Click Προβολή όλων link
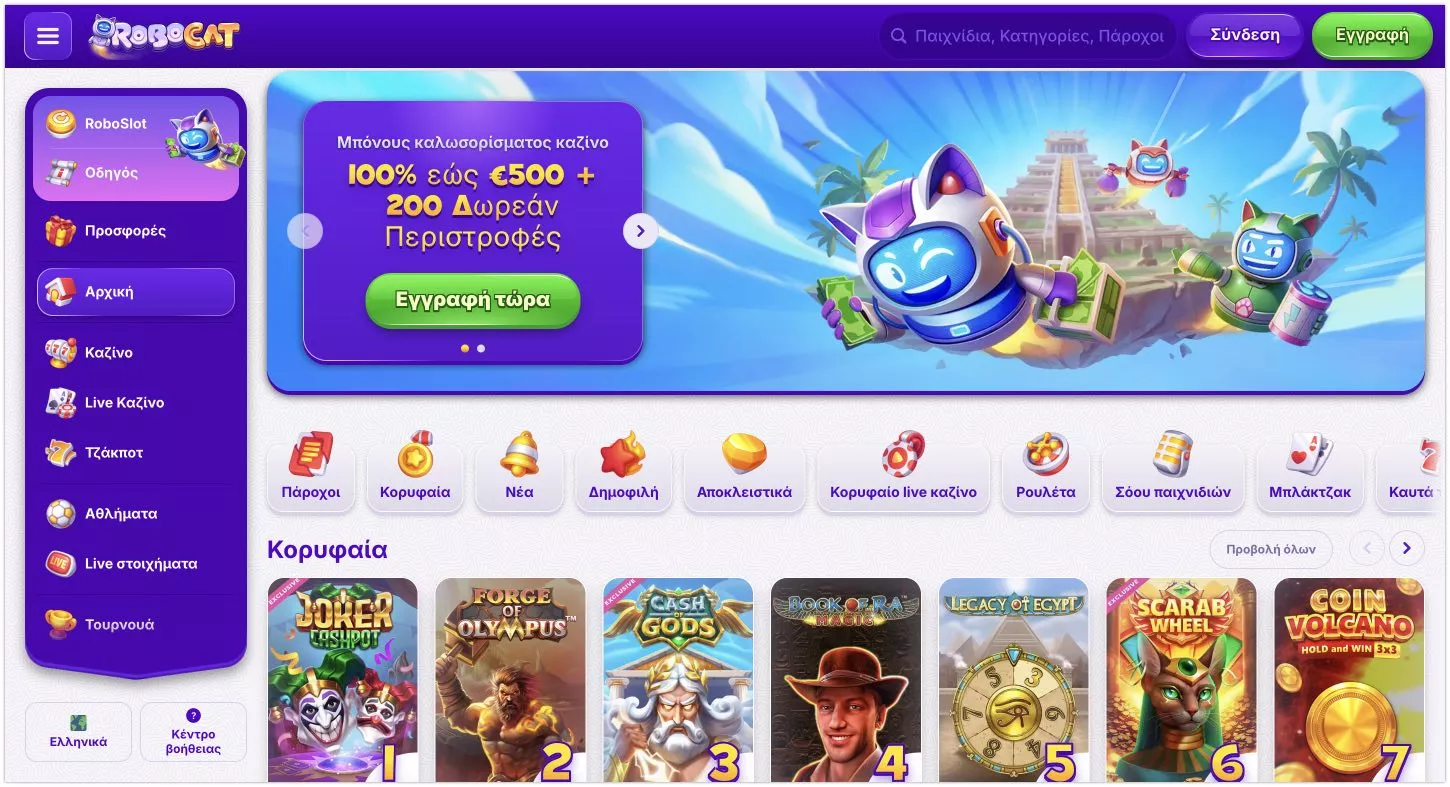1450x787 pixels. [x=1272, y=549]
